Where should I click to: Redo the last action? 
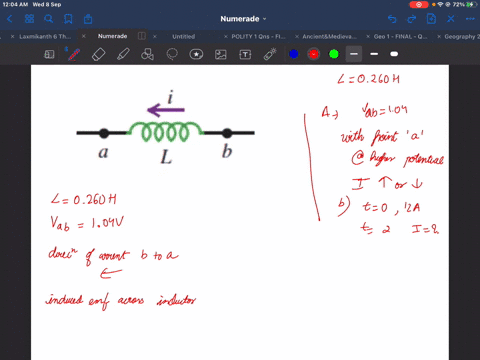tap(412, 19)
